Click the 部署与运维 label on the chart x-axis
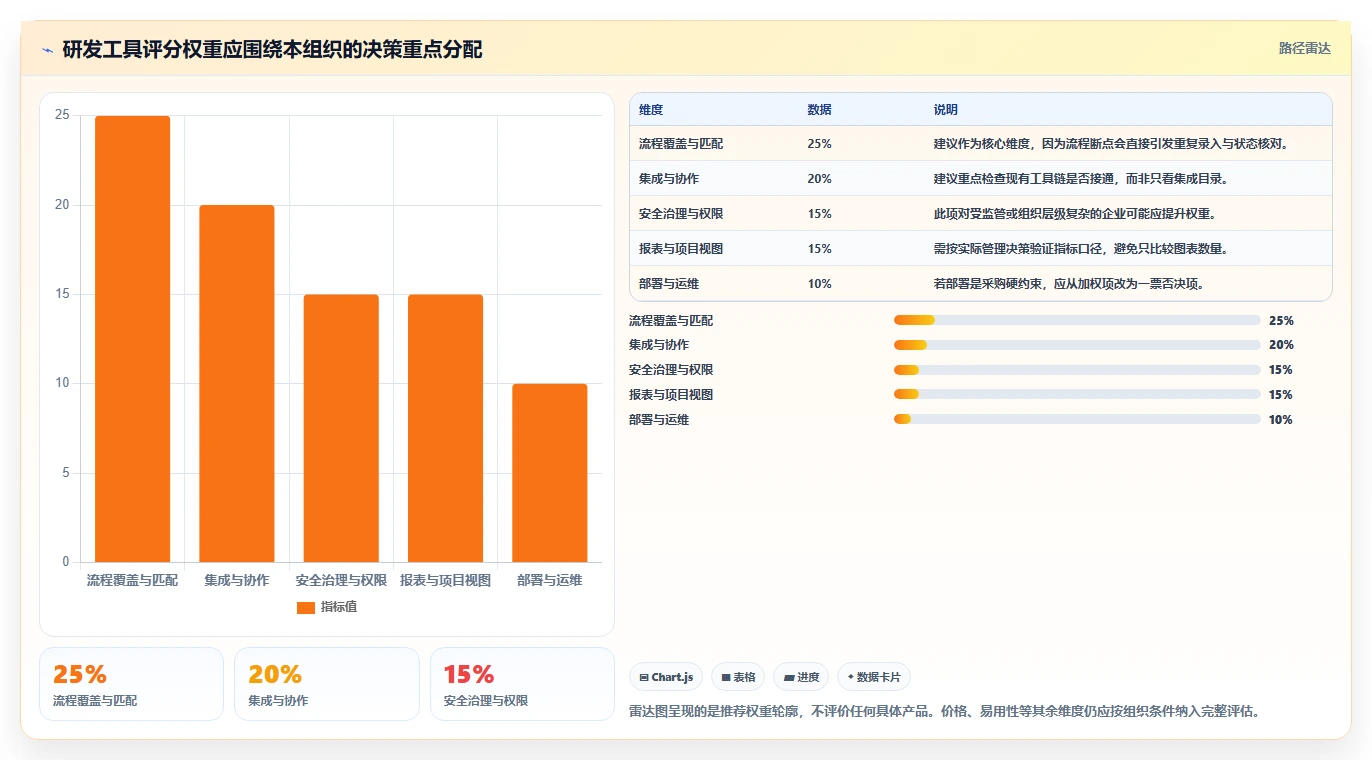The width and height of the screenshot is (1372, 760). tap(550, 580)
